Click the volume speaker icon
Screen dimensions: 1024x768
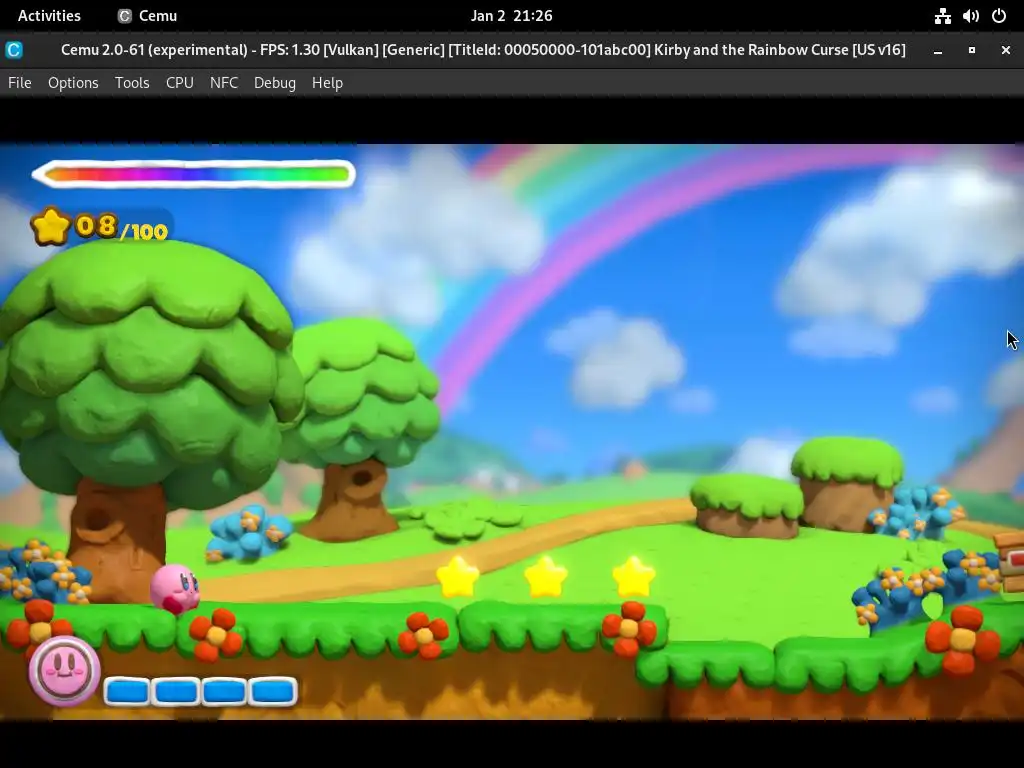tap(970, 16)
